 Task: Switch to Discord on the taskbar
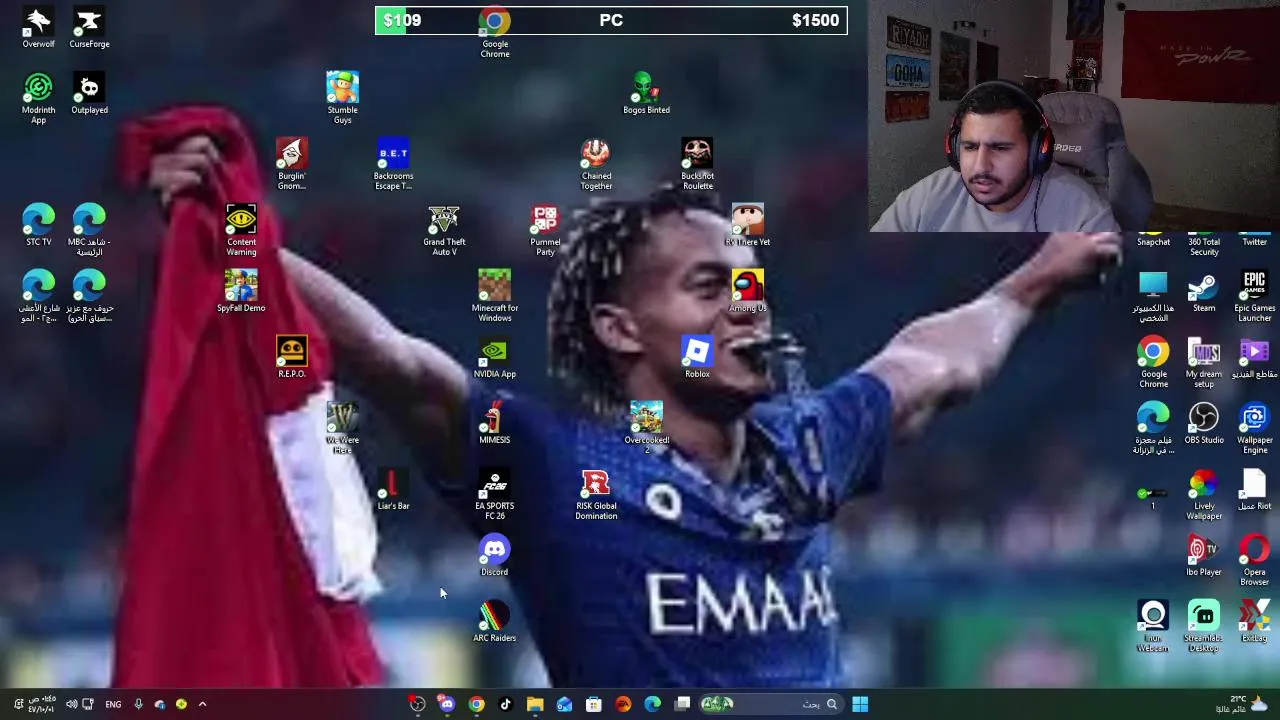click(x=446, y=704)
